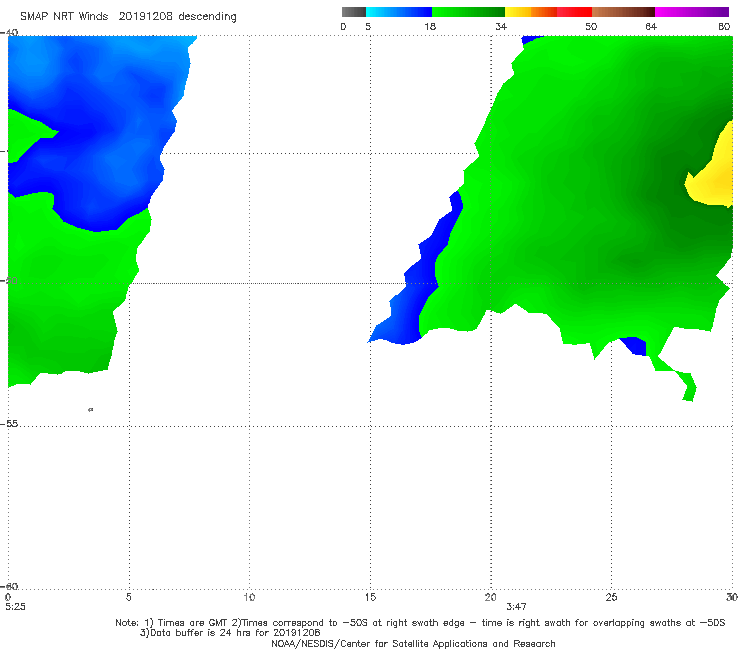
Task: Click the color bar label '50'
Action: pyautogui.click(x=591, y=27)
